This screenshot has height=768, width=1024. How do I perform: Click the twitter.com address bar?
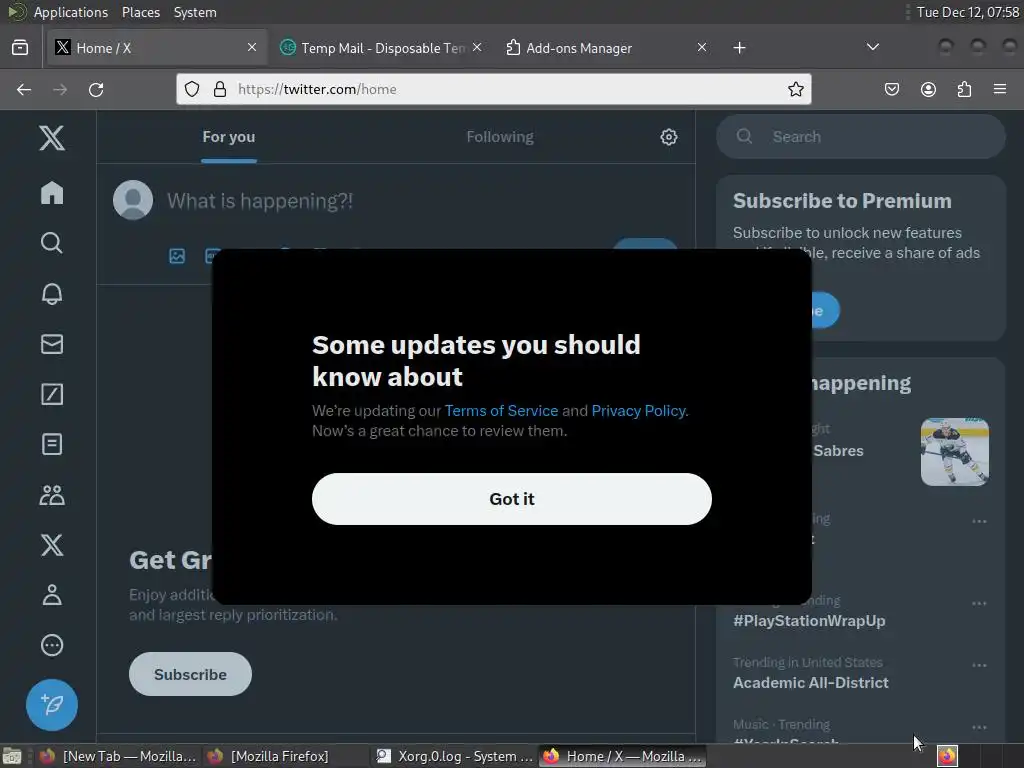point(494,89)
